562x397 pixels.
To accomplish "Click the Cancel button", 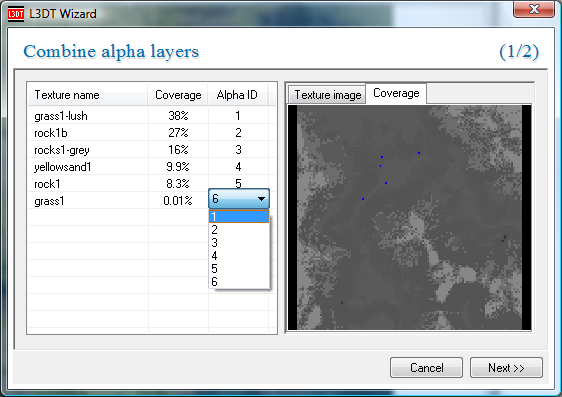I will point(427,368).
